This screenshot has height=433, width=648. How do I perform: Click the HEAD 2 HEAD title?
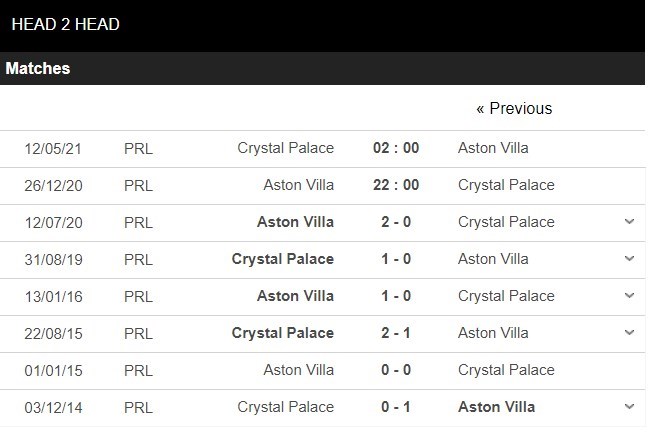tap(66, 24)
